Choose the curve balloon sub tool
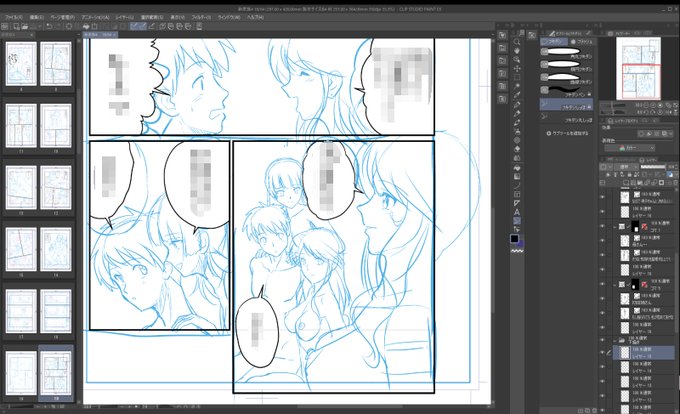The width and height of the screenshot is (680, 414). pyautogui.click(x=566, y=77)
